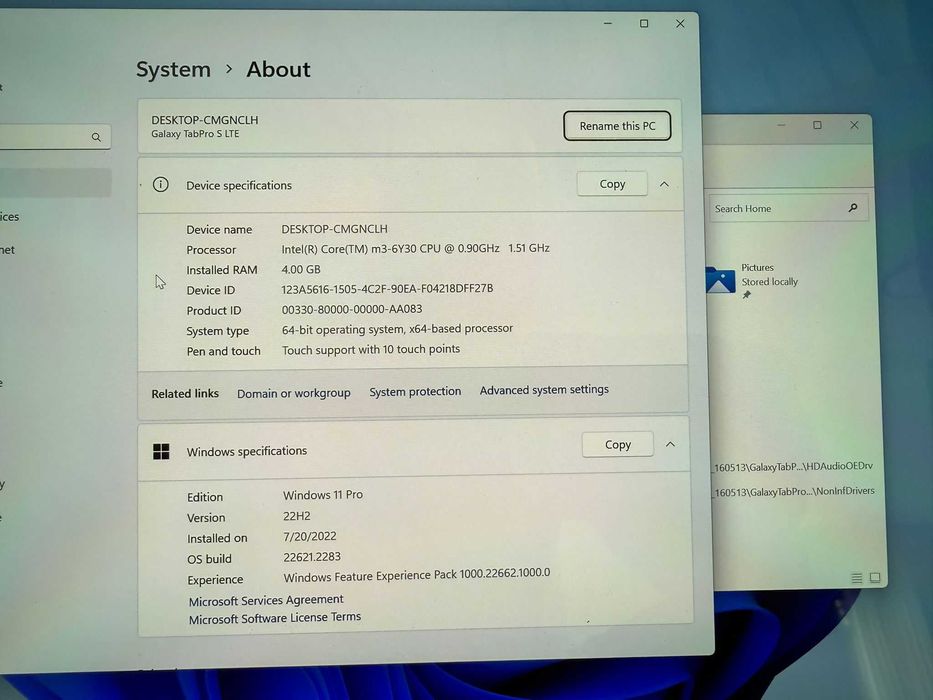Select the Device ID value text
Viewport: 933px width, 700px height.
387,289
